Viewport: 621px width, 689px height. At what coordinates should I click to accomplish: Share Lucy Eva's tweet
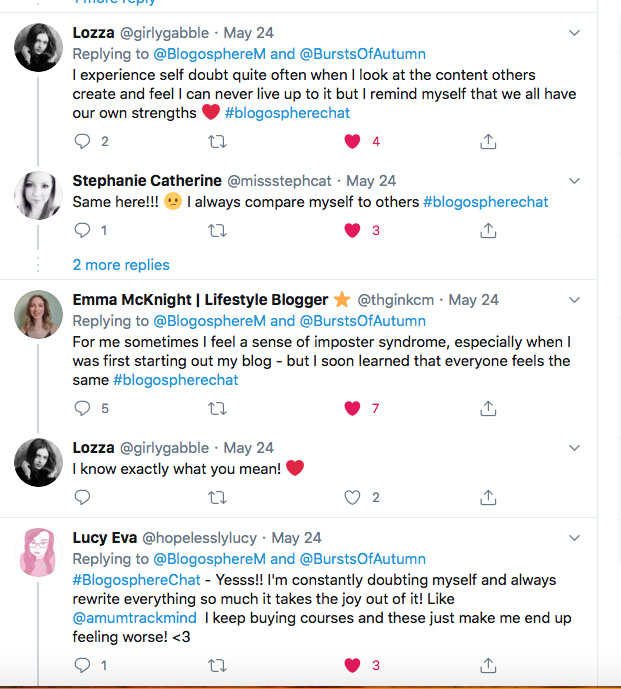488,665
